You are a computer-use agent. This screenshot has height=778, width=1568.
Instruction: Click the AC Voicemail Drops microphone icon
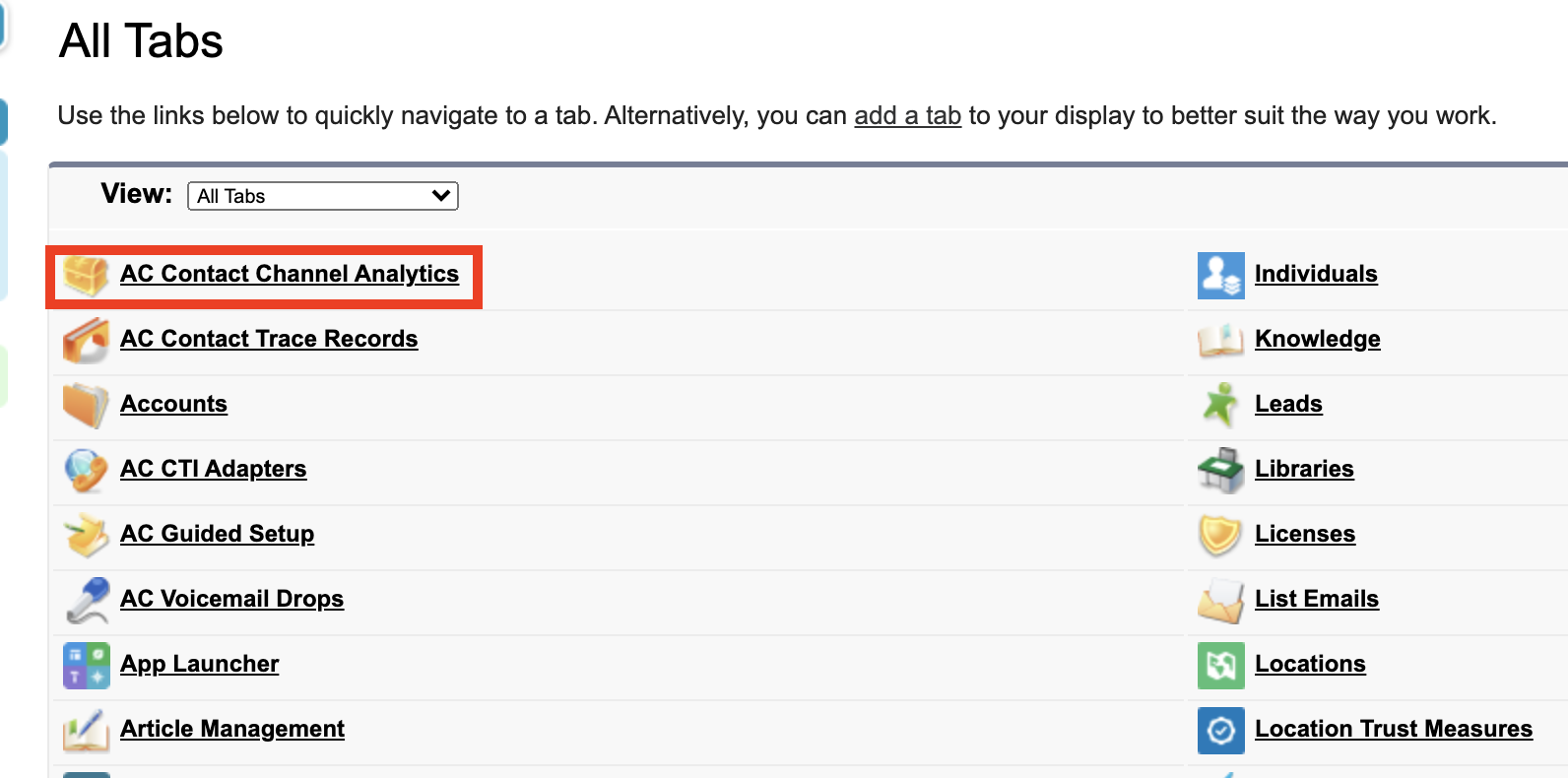tap(86, 600)
